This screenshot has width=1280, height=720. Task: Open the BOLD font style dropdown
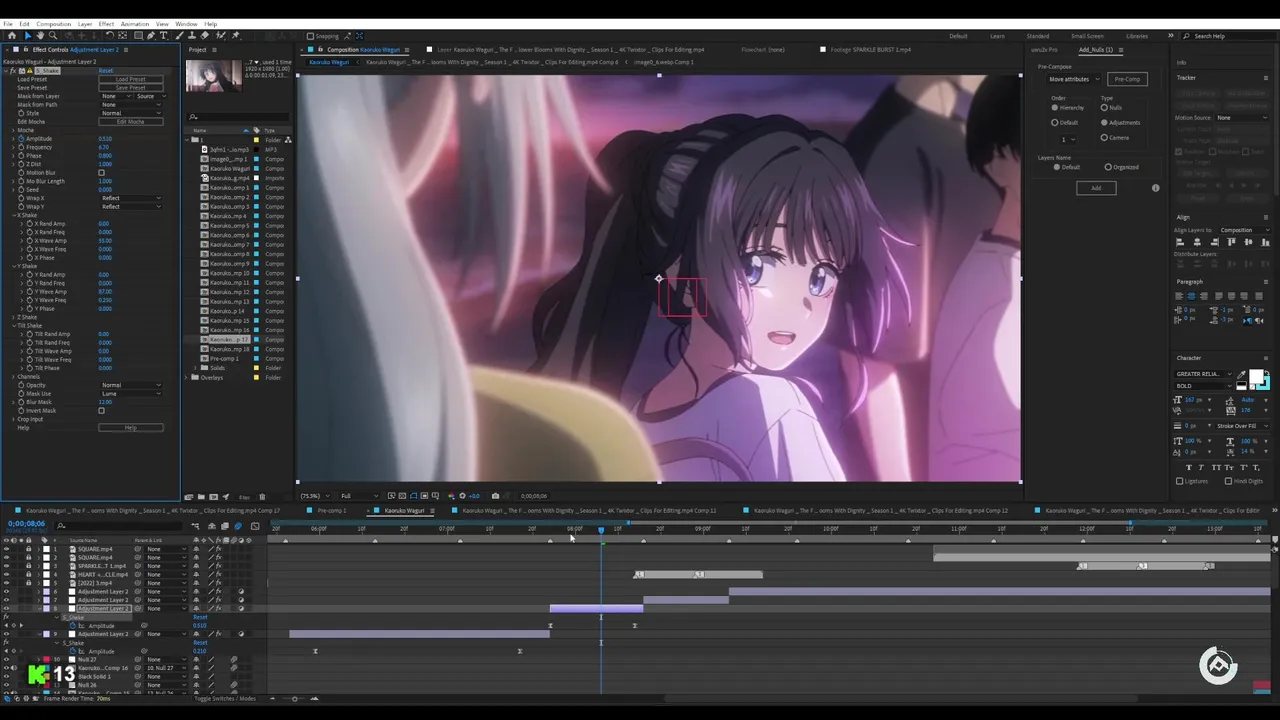[1204, 386]
